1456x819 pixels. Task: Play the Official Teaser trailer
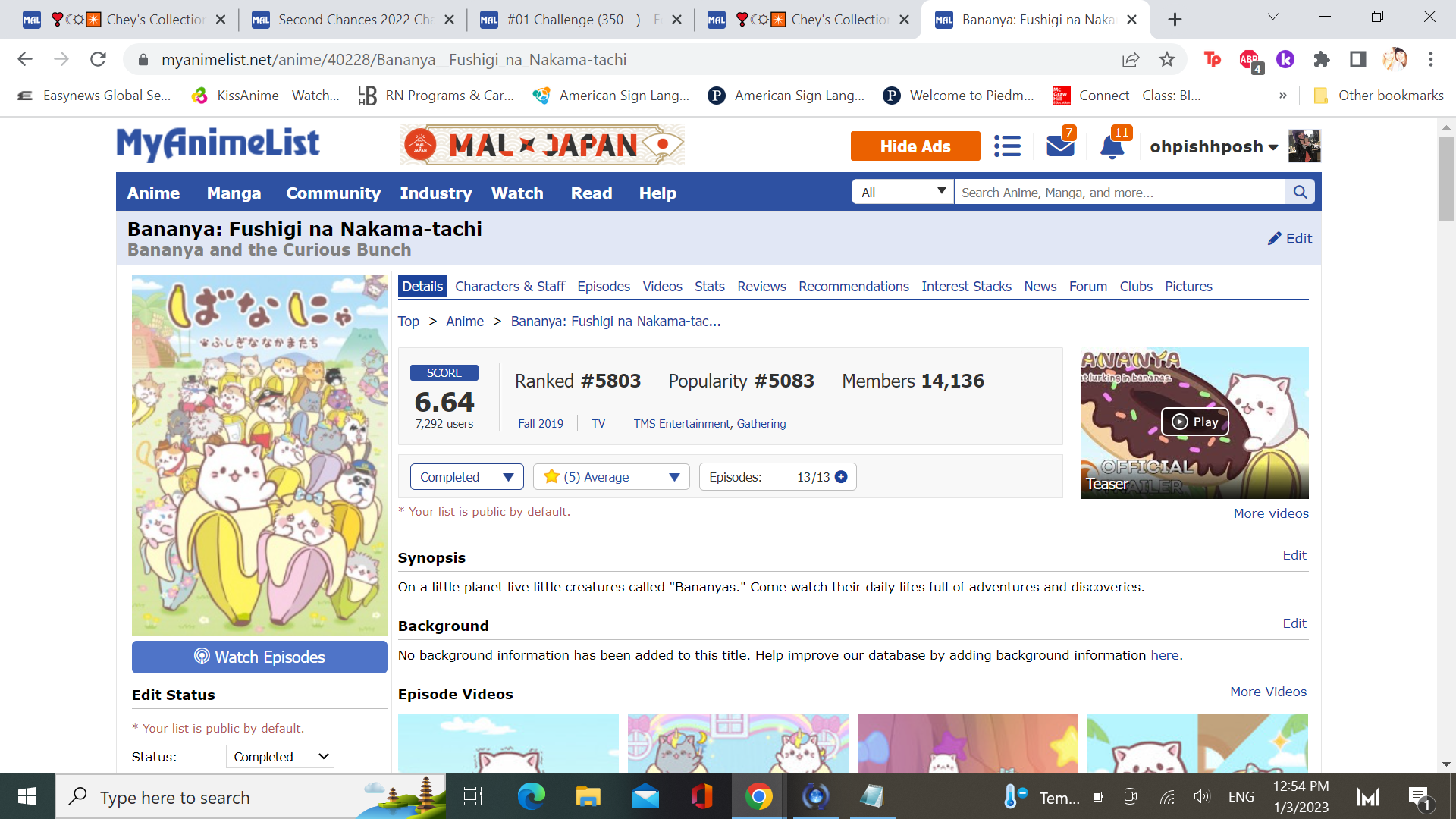1195,422
